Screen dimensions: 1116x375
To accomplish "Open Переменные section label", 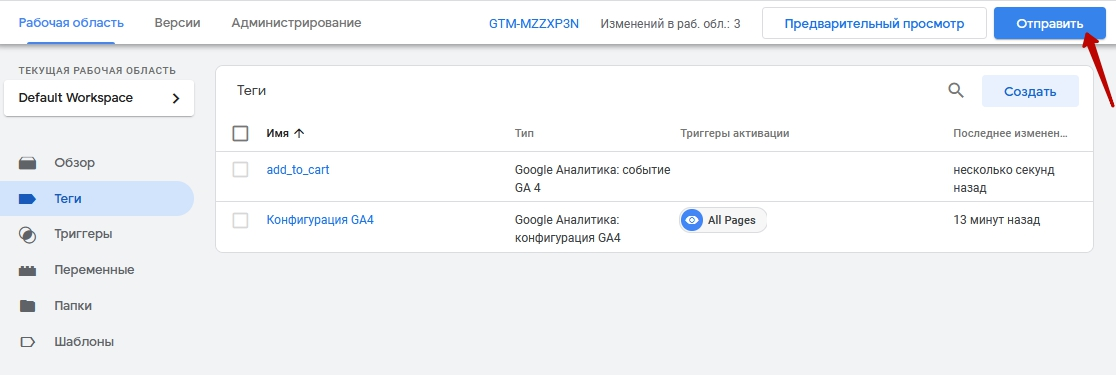I will click(x=94, y=270).
